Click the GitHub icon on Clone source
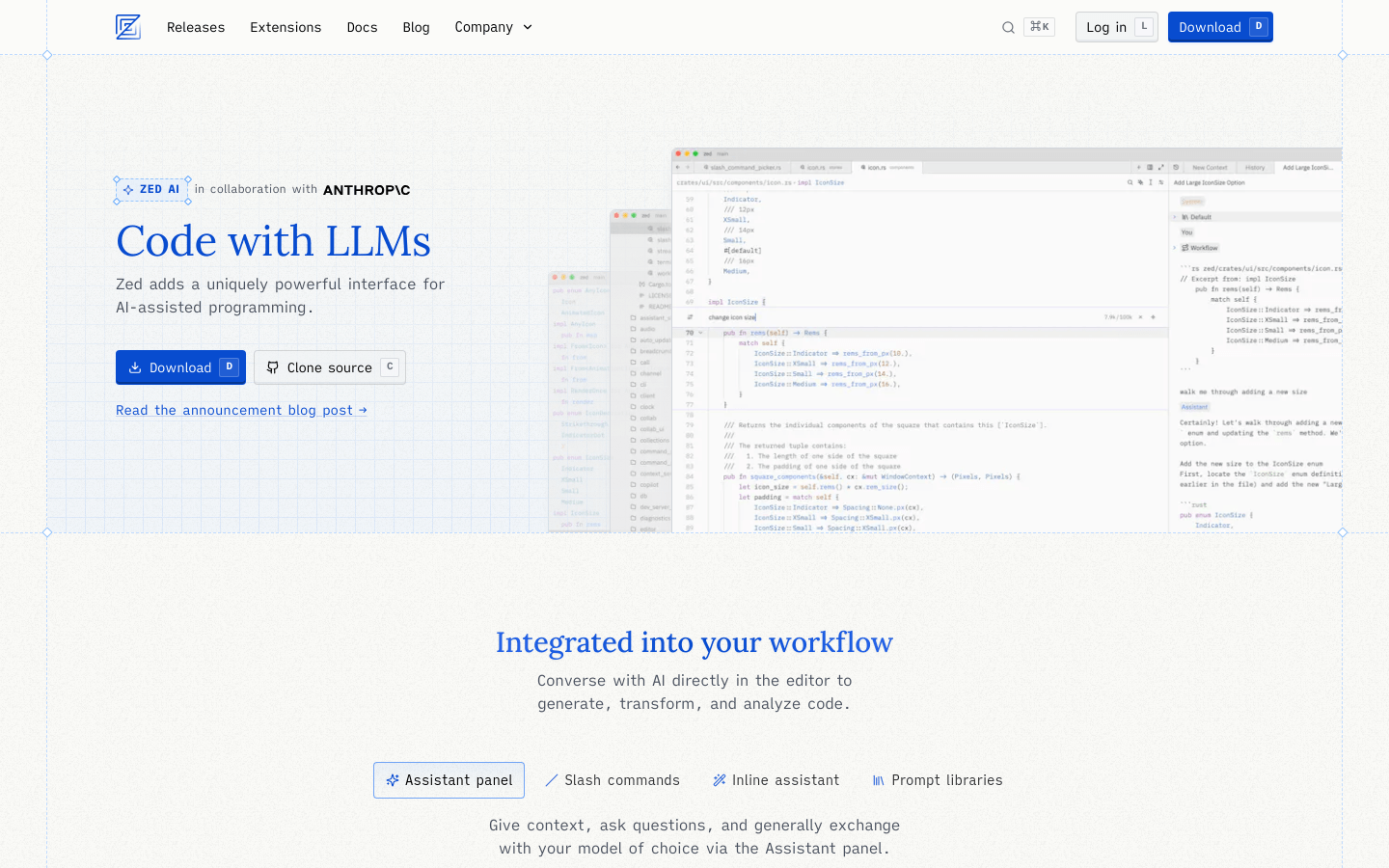Viewport: 1389px width, 868px height. click(x=273, y=367)
